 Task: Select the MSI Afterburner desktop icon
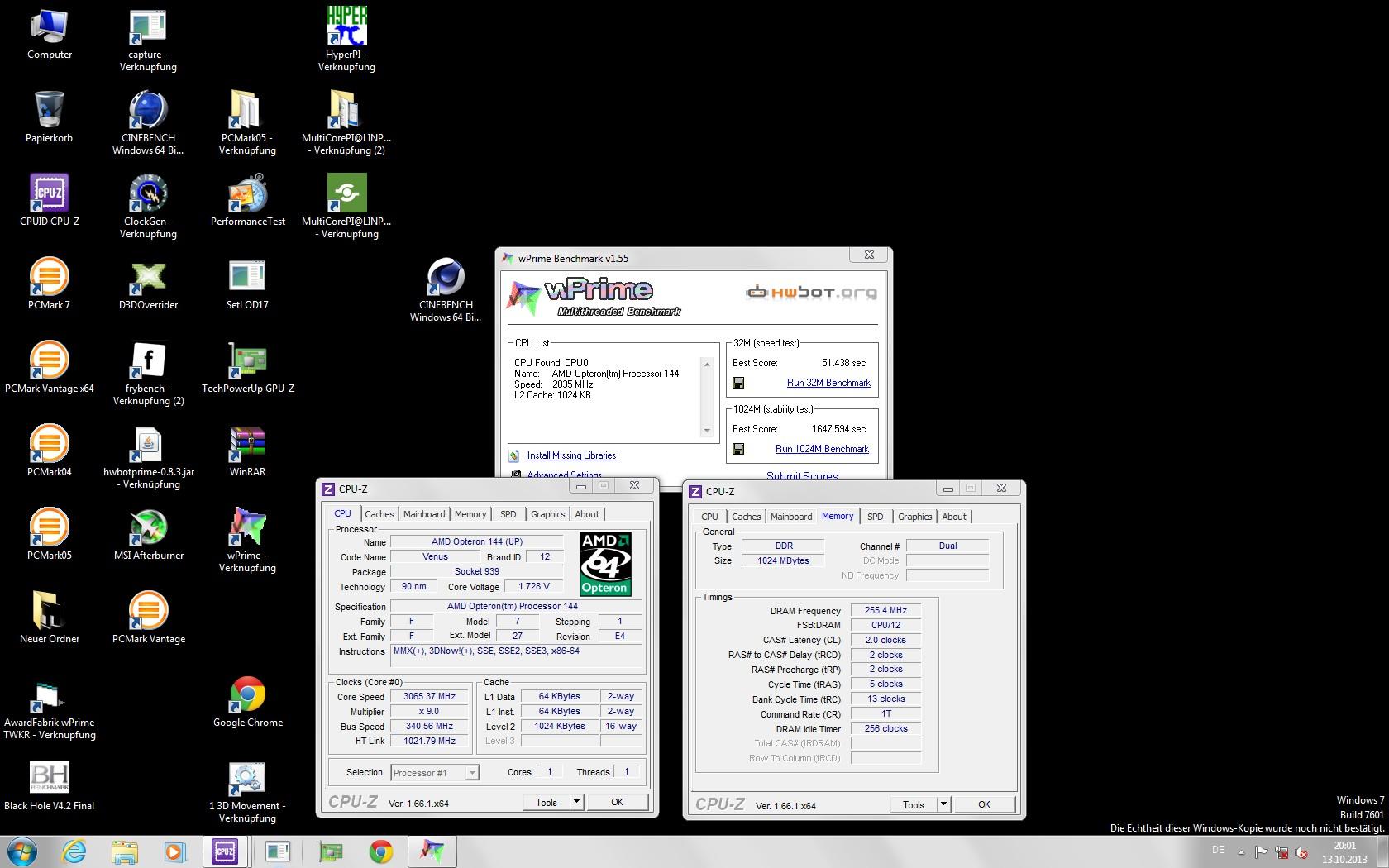(x=149, y=536)
